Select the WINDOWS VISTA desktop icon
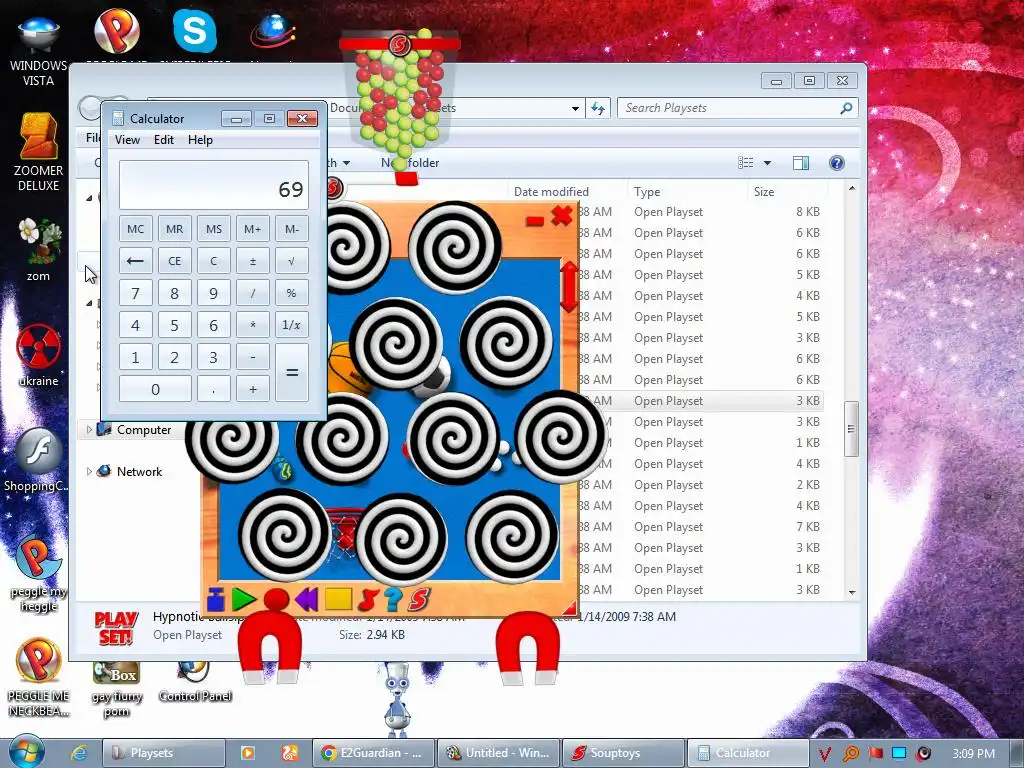The width and height of the screenshot is (1024, 768). click(x=39, y=52)
